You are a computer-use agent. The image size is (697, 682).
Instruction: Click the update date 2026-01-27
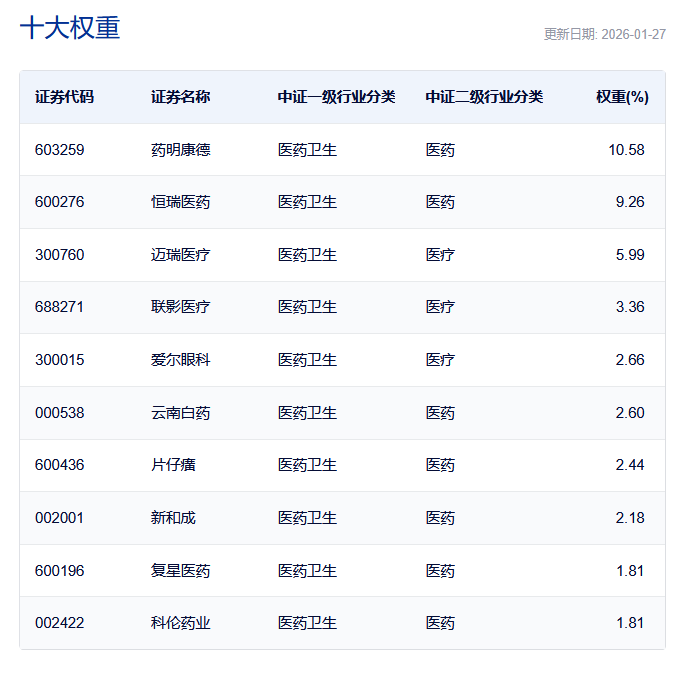pos(633,34)
